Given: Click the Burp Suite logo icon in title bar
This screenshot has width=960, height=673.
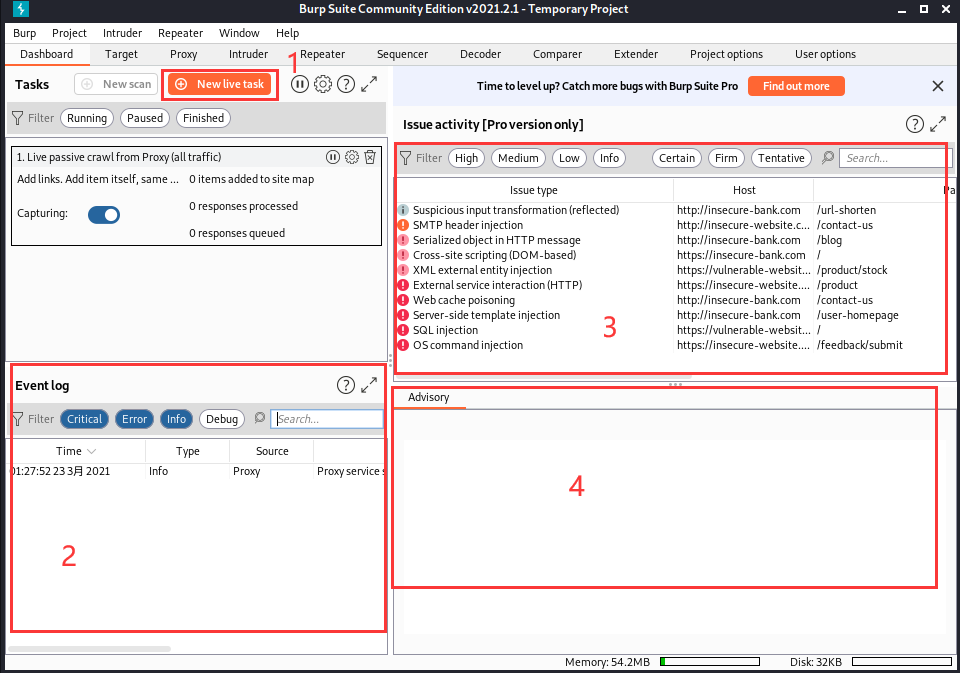Looking at the screenshot, I should click(20, 9).
